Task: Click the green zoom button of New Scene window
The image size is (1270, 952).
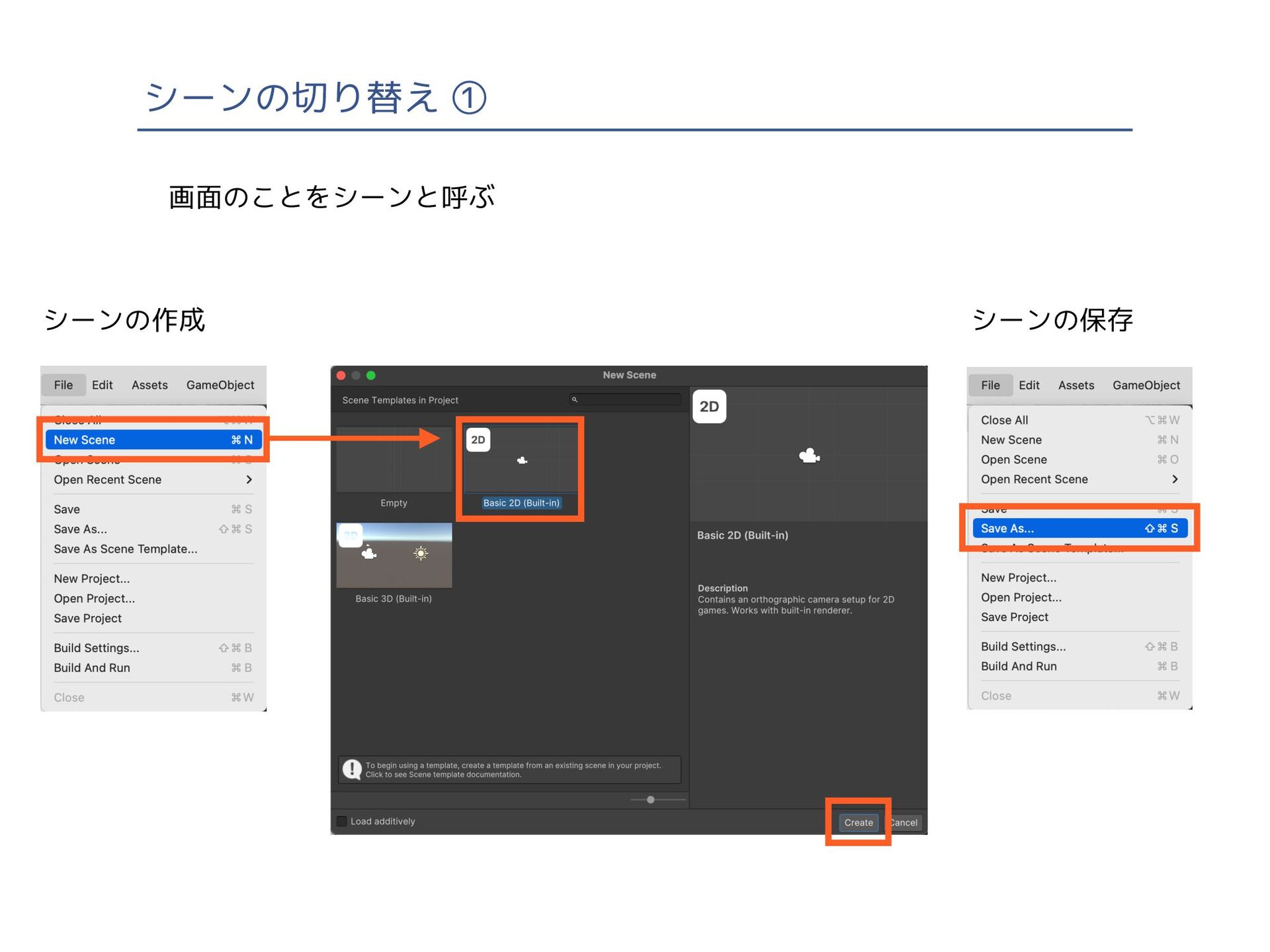Action: tap(371, 376)
